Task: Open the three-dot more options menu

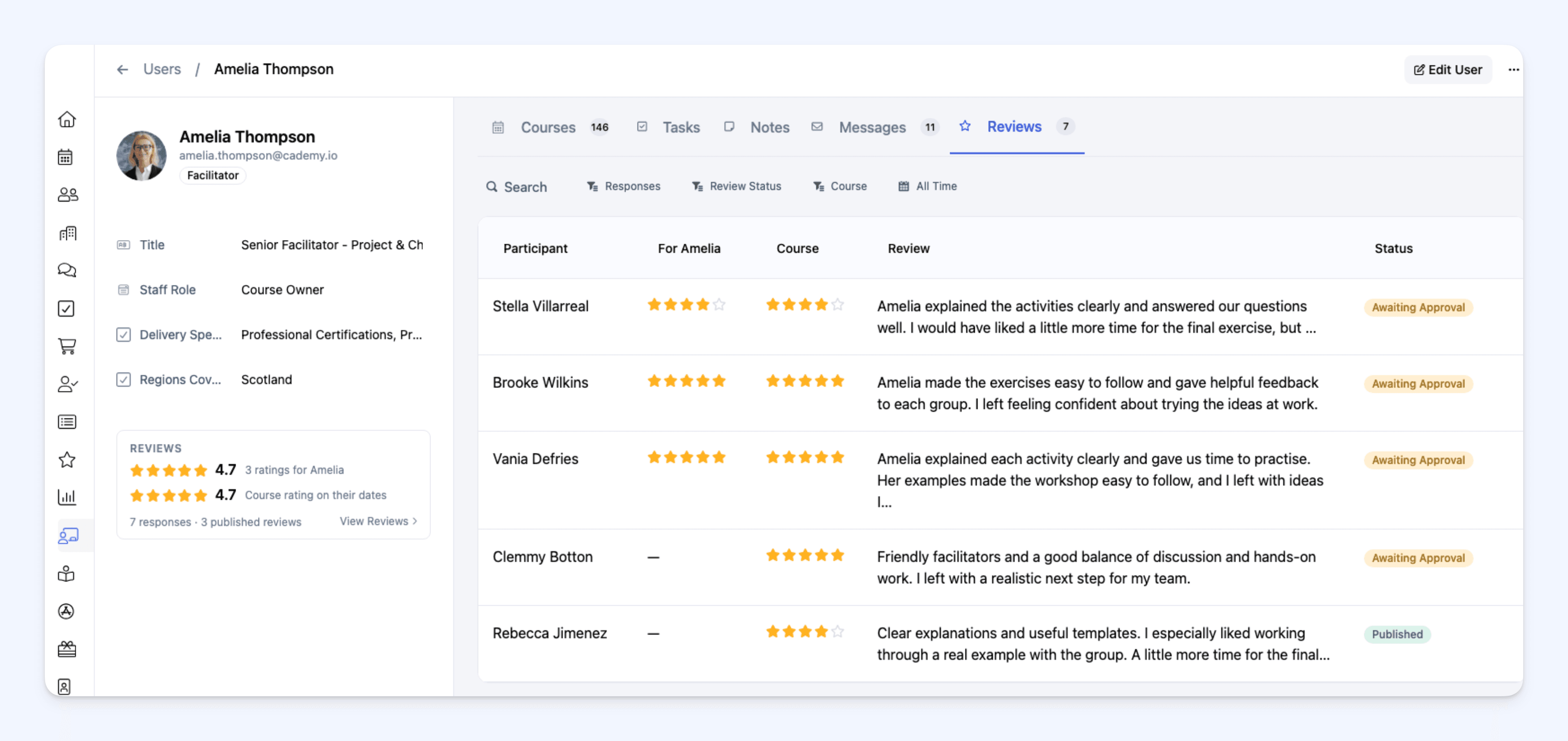Action: pos(1513,69)
